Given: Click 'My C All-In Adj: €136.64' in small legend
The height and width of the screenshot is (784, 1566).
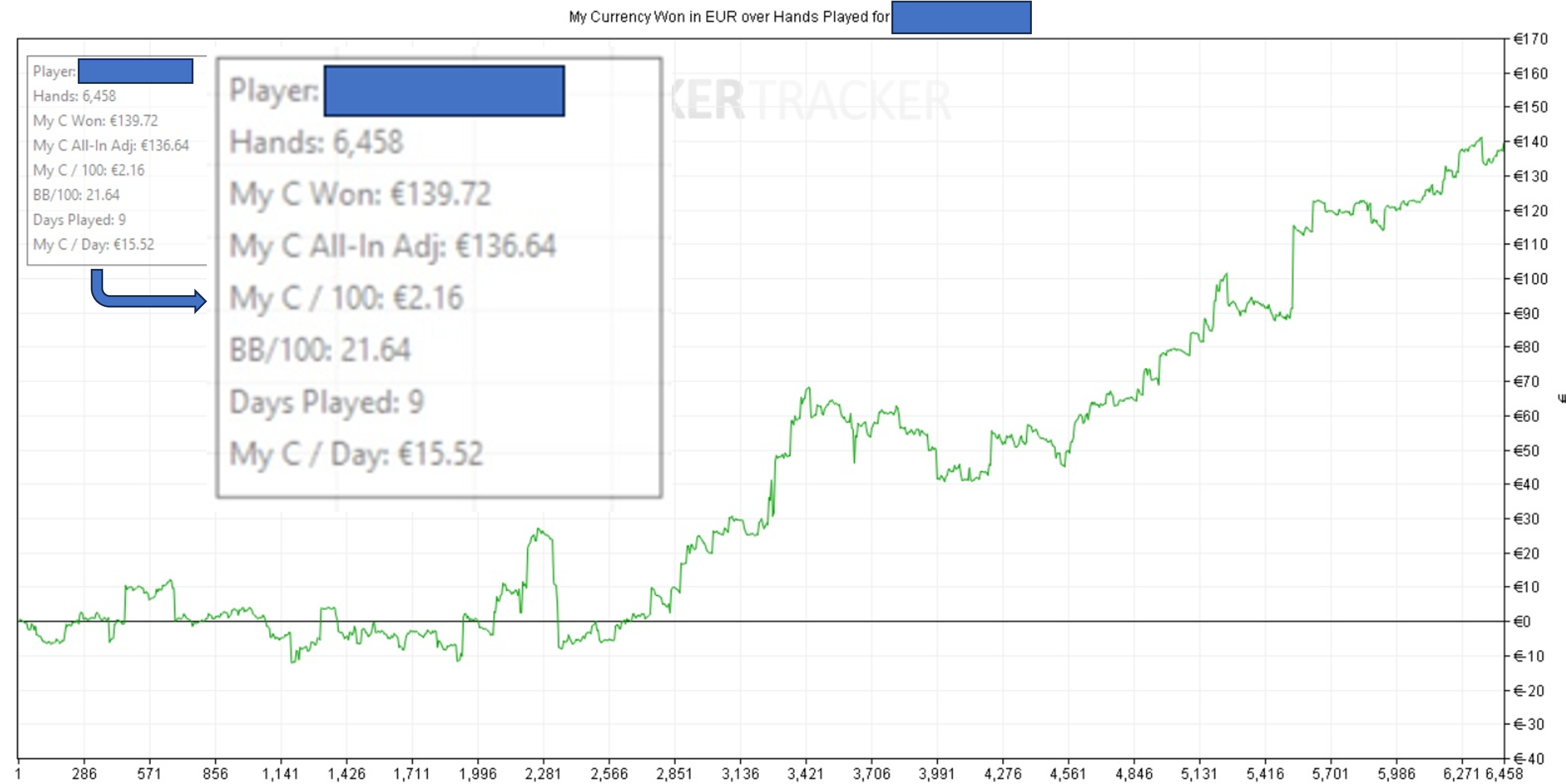Looking at the screenshot, I should pyautogui.click(x=111, y=145).
